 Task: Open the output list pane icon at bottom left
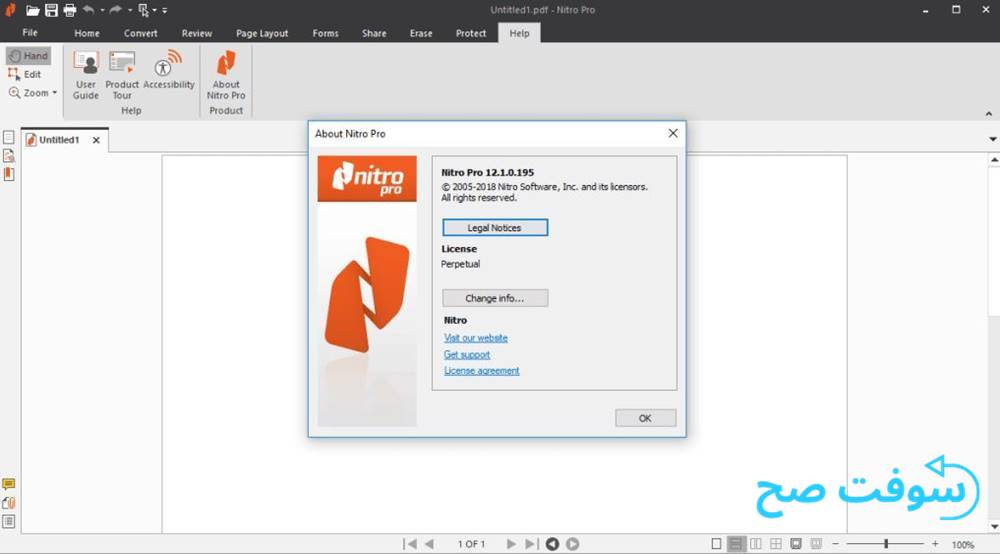coord(8,521)
